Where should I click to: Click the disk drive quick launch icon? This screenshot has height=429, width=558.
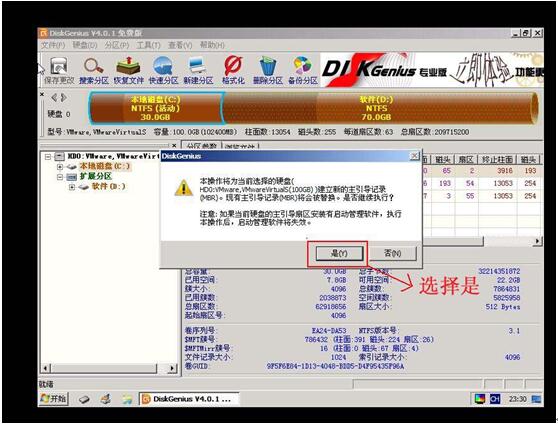point(84,399)
